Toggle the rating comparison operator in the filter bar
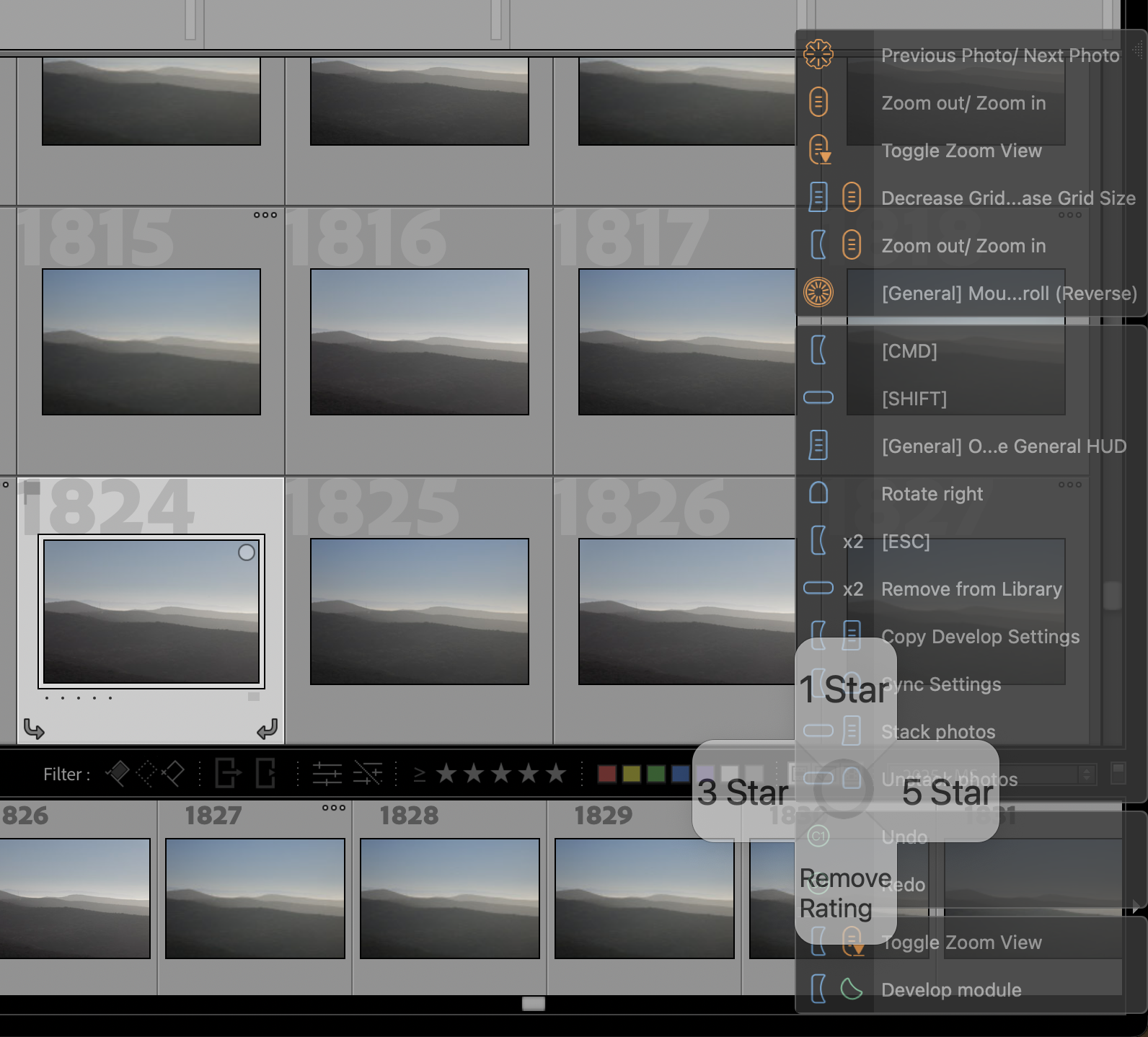This screenshot has width=1148, height=1037. tap(419, 775)
